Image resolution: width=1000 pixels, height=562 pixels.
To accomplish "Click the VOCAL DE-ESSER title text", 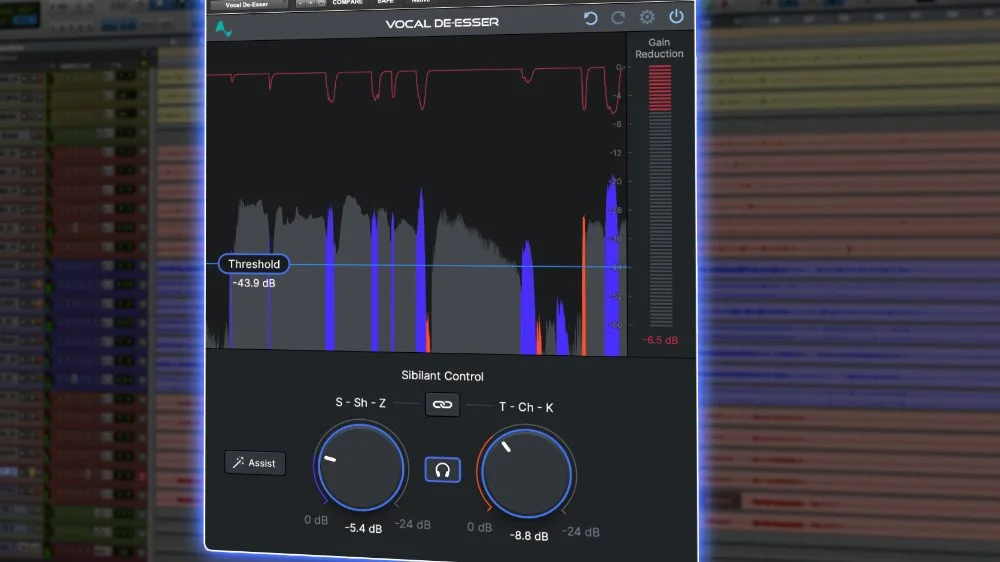I will click(x=442, y=24).
